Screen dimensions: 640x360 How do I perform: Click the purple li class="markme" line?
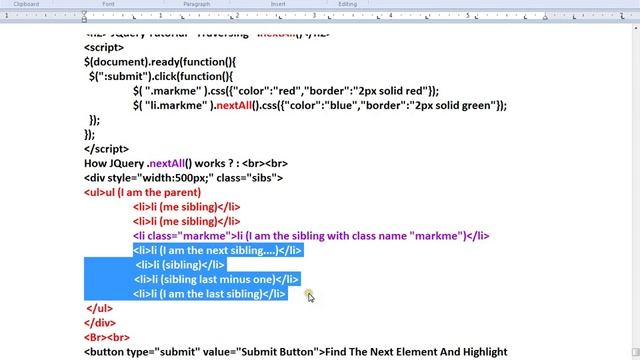(x=311, y=236)
